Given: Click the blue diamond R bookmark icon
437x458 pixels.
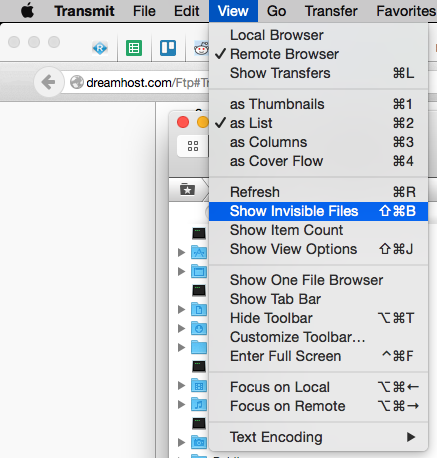Looking at the screenshot, I should click(x=100, y=48).
